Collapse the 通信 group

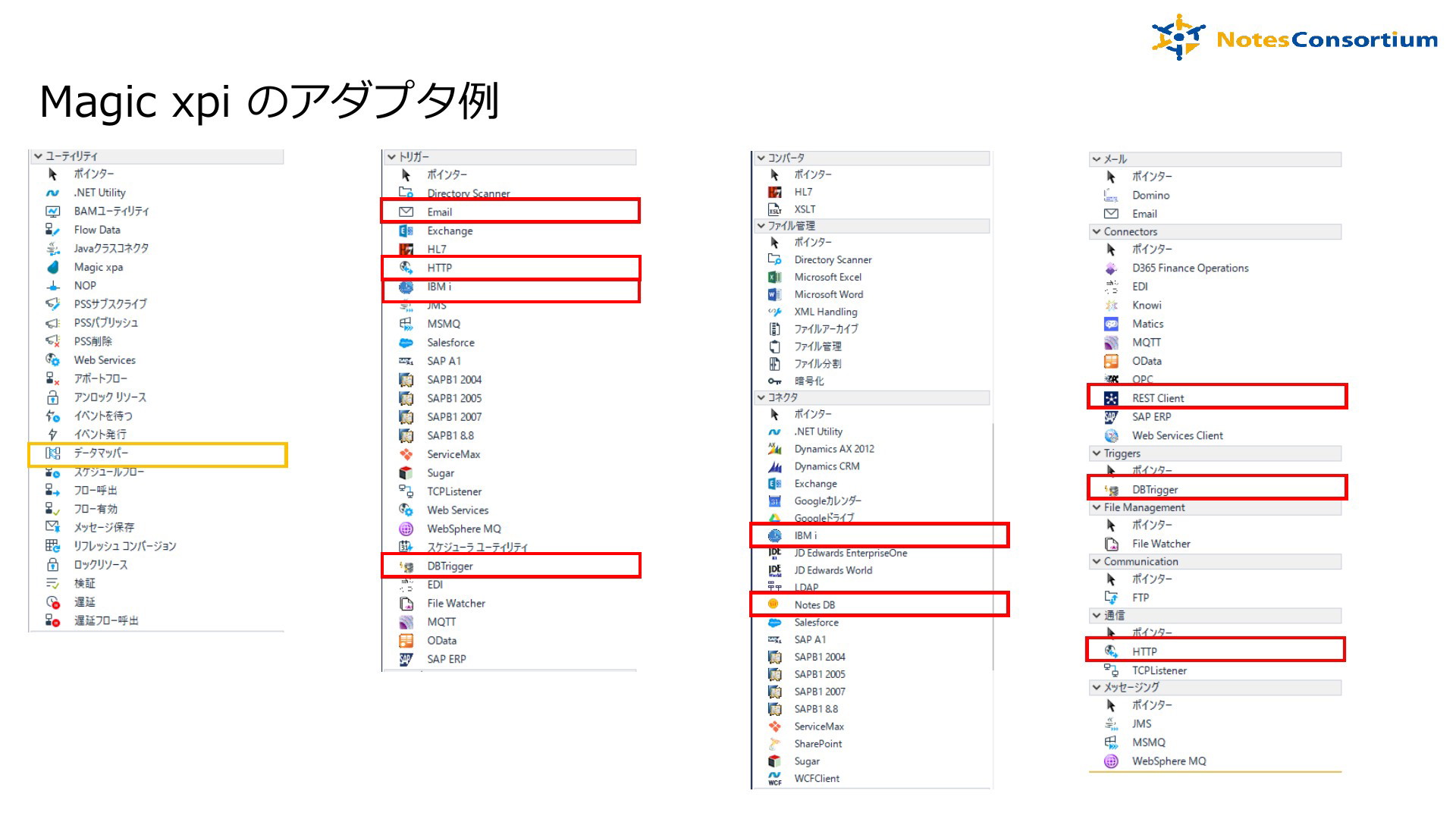[x=1096, y=616]
